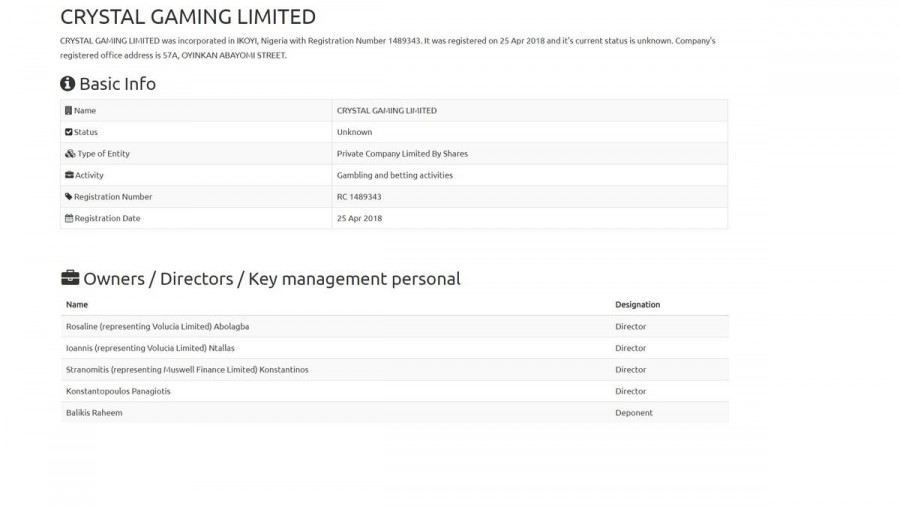Select the Rosaline Abolagba director entry
Screen dimensions: 900x506
click(x=157, y=327)
